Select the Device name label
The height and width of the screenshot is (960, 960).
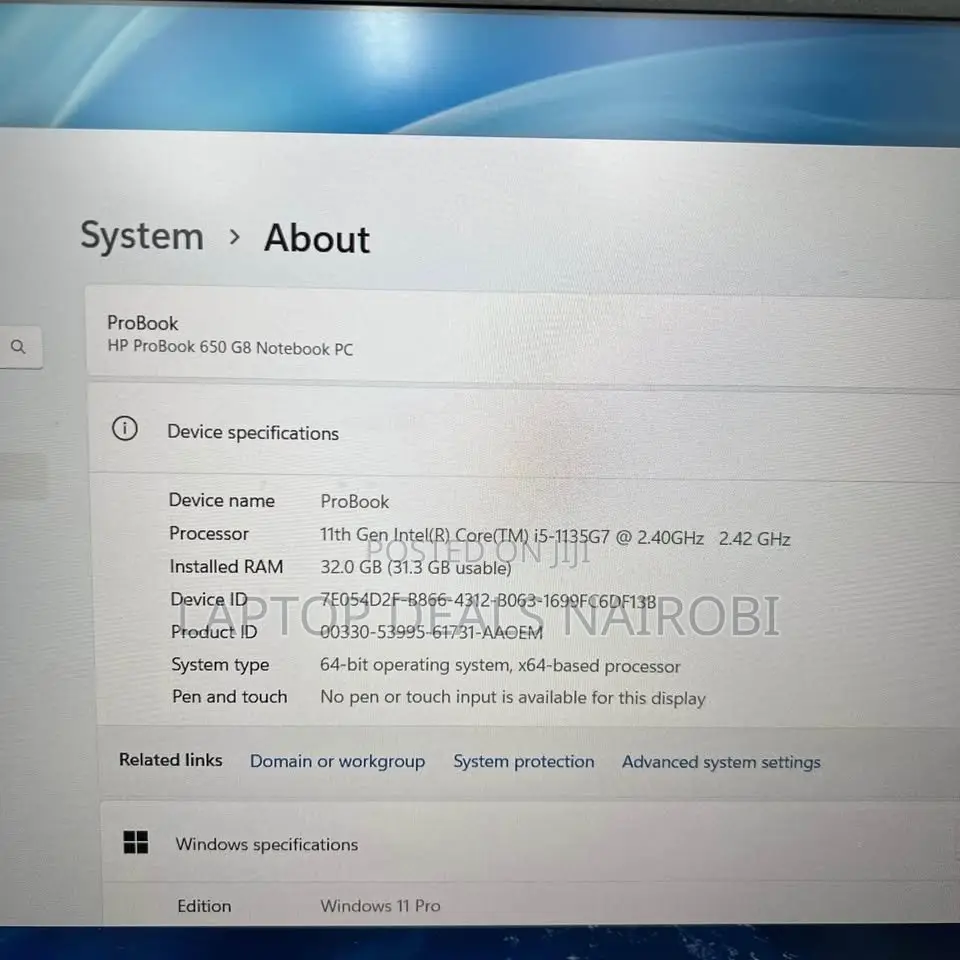tap(222, 501)
